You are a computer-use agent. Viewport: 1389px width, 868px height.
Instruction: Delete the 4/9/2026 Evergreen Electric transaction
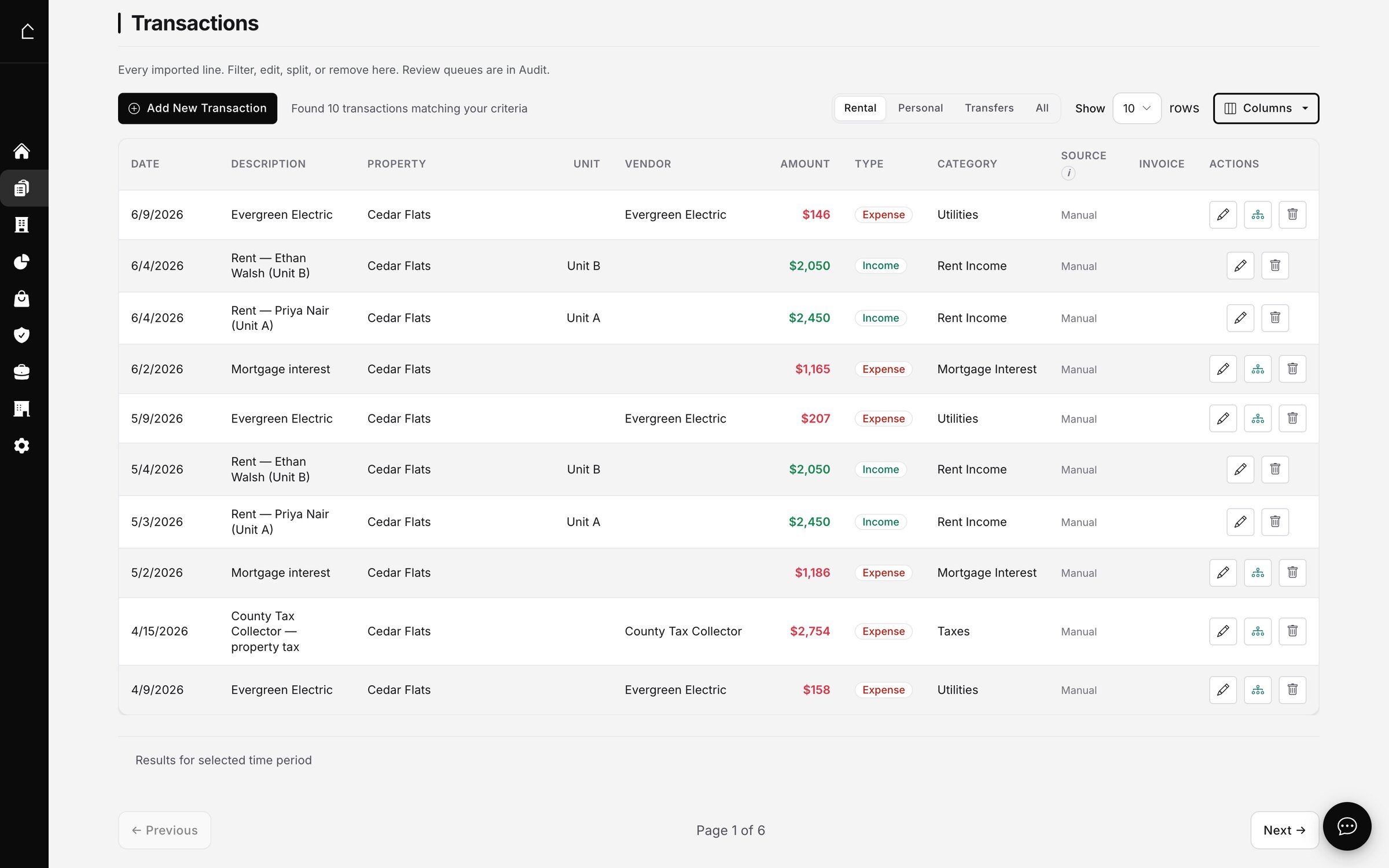(1292, 690)
